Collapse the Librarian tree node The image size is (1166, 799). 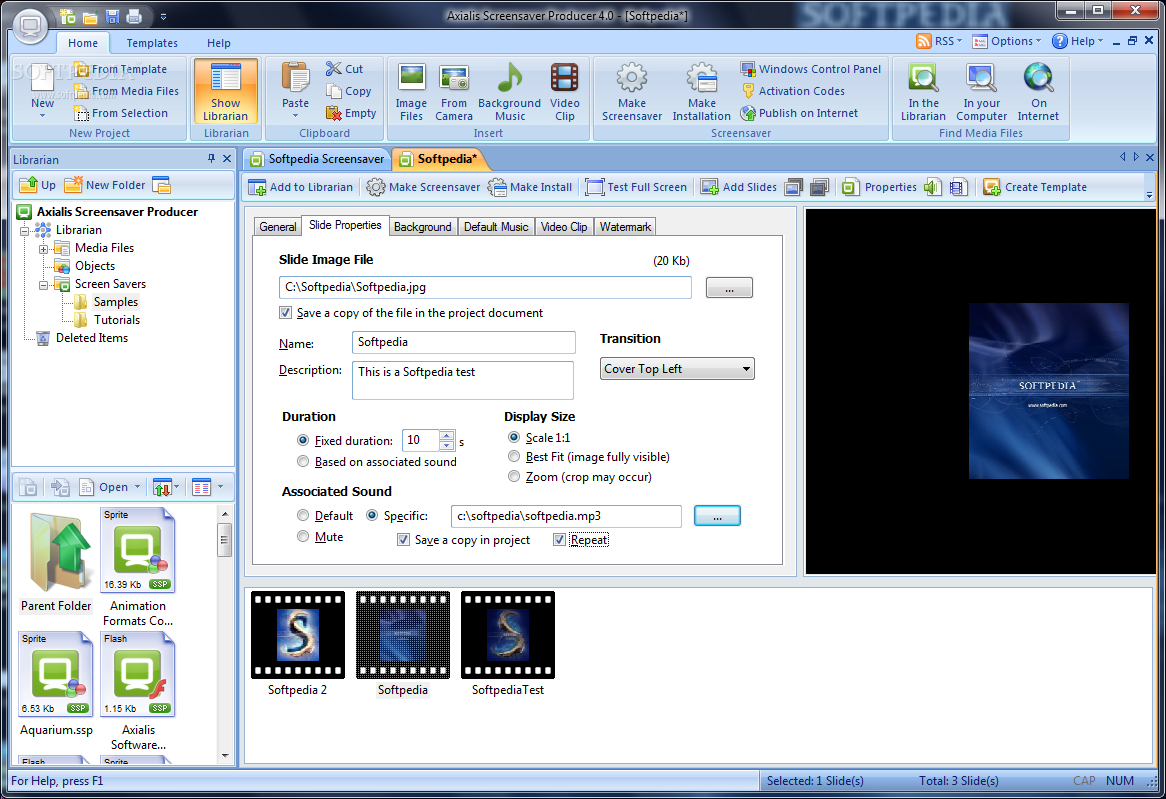25,231
